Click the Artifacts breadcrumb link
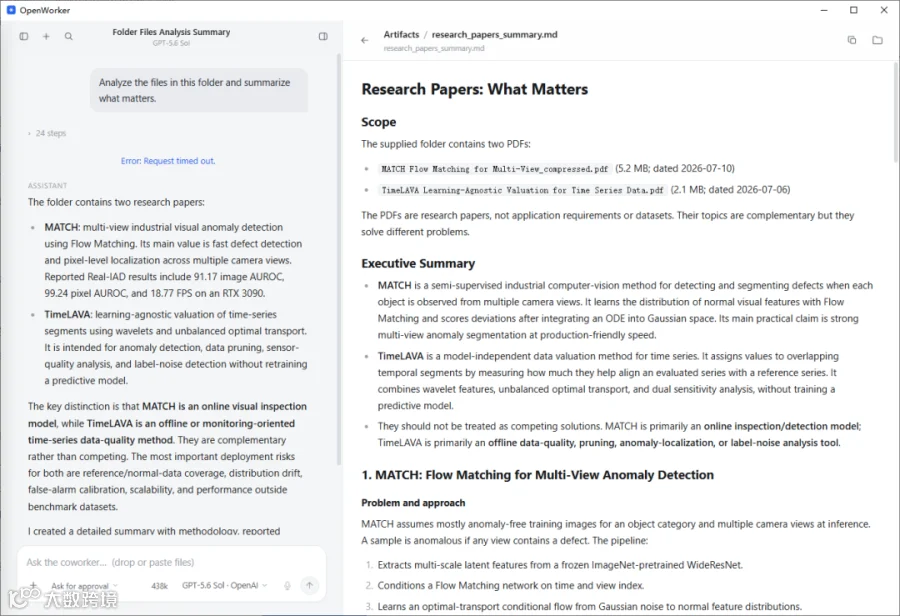Viewport: 900px width, 616px height. 401,34
